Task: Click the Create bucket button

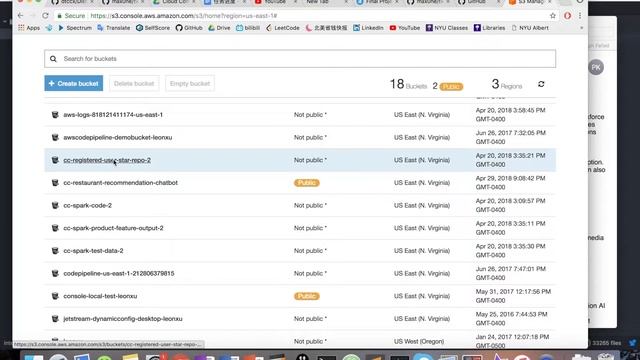Action: point(73,83)
